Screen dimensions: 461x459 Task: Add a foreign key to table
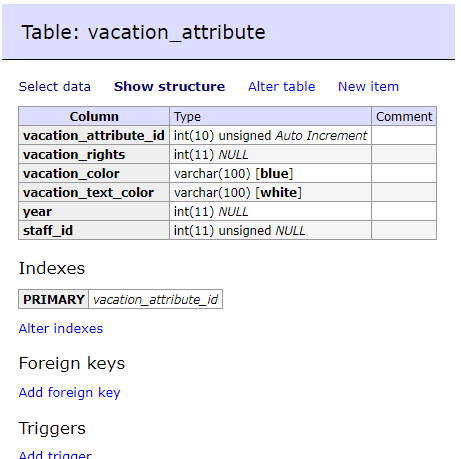[x=69, y=393]
